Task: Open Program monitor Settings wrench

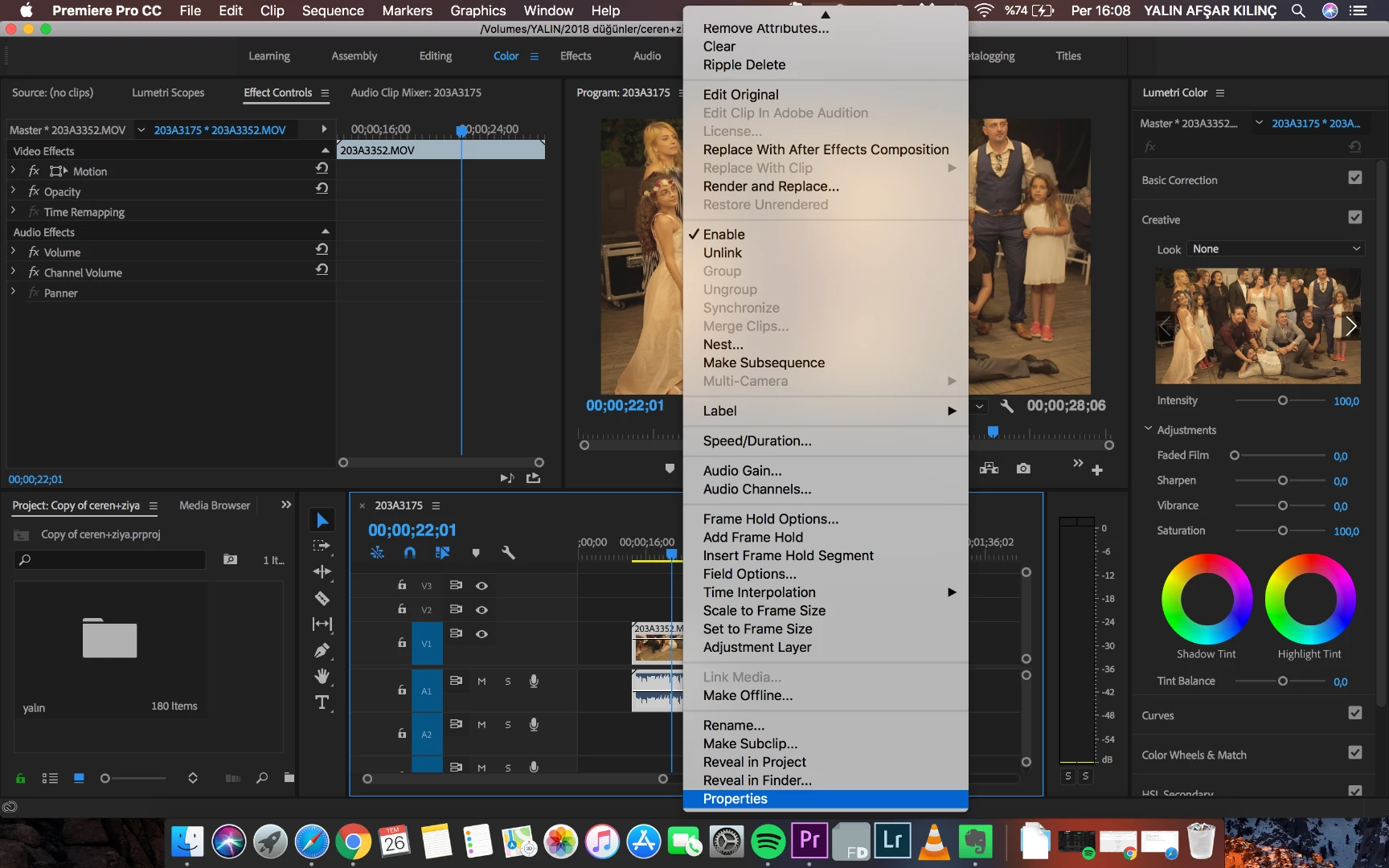Action: point(1006,406)
